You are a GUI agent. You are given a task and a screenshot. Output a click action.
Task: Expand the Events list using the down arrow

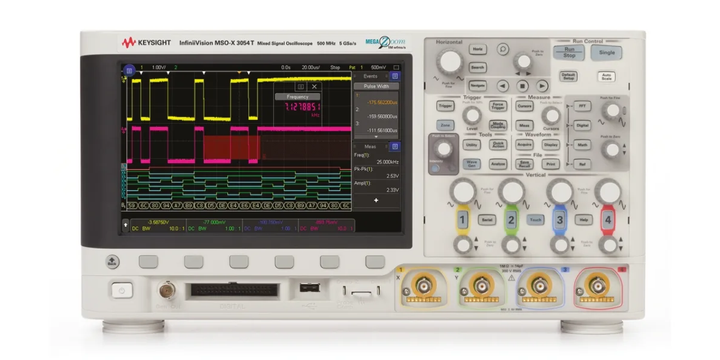[376, 136]
